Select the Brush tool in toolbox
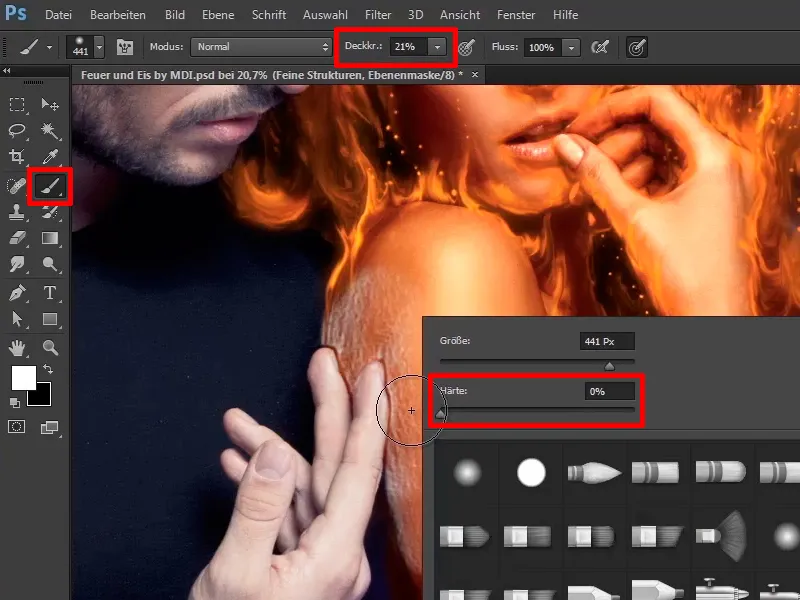The width and height of the screenshot is (800, 600). coord(49,186)
